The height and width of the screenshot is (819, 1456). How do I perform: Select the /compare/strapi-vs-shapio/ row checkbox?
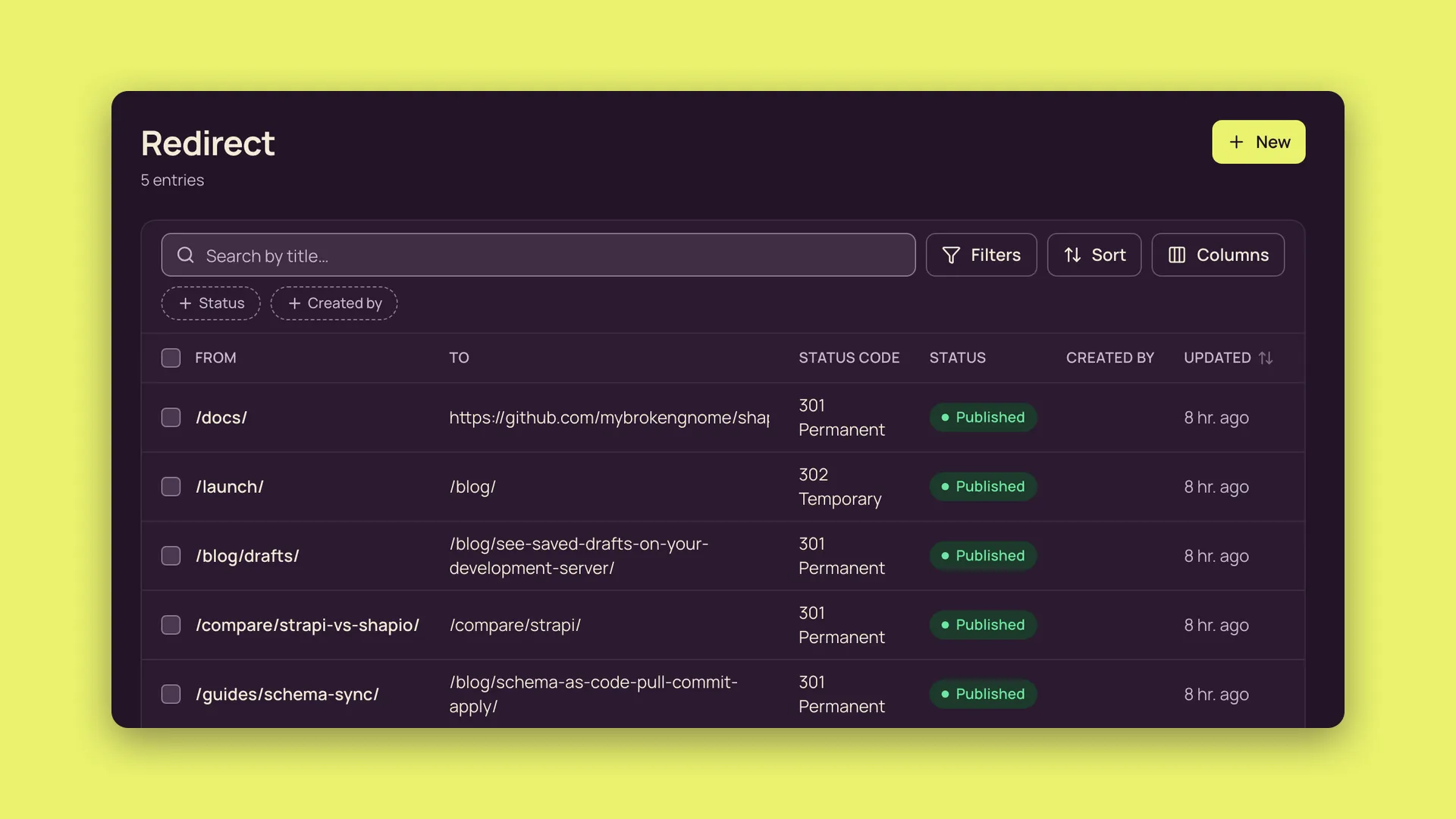coord(171,625)
